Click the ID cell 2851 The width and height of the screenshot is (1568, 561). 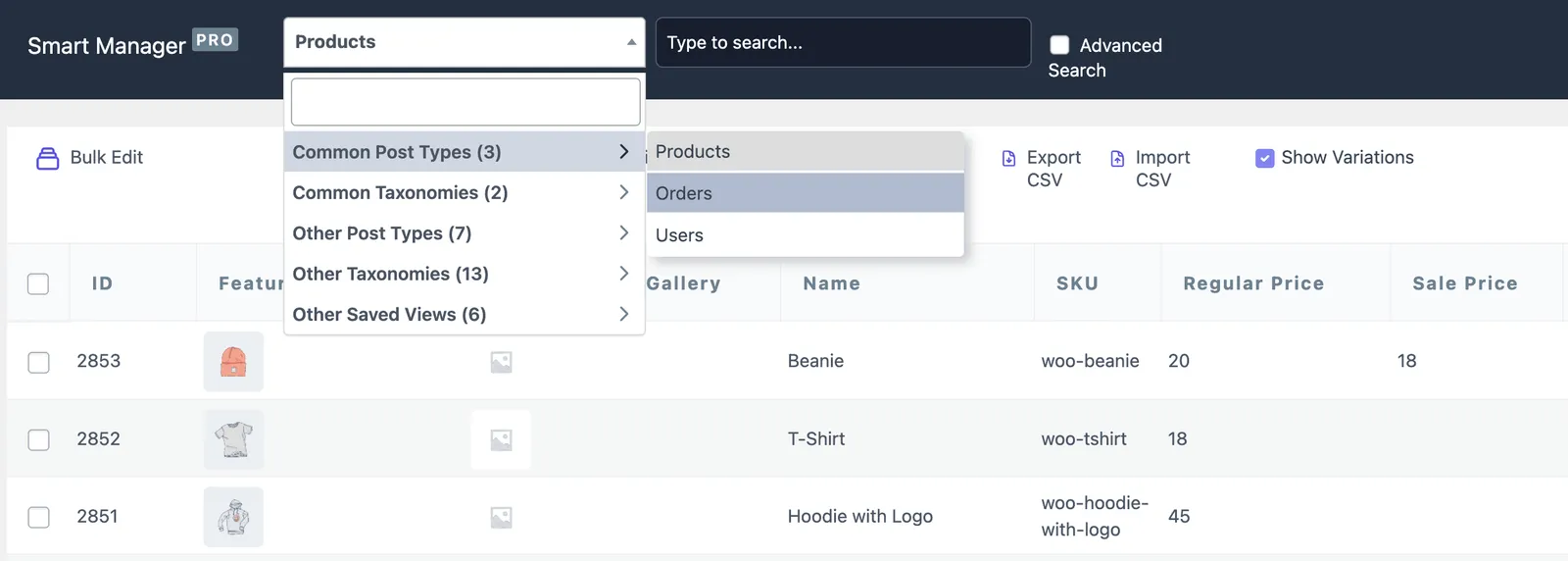[x=98, y=516]
